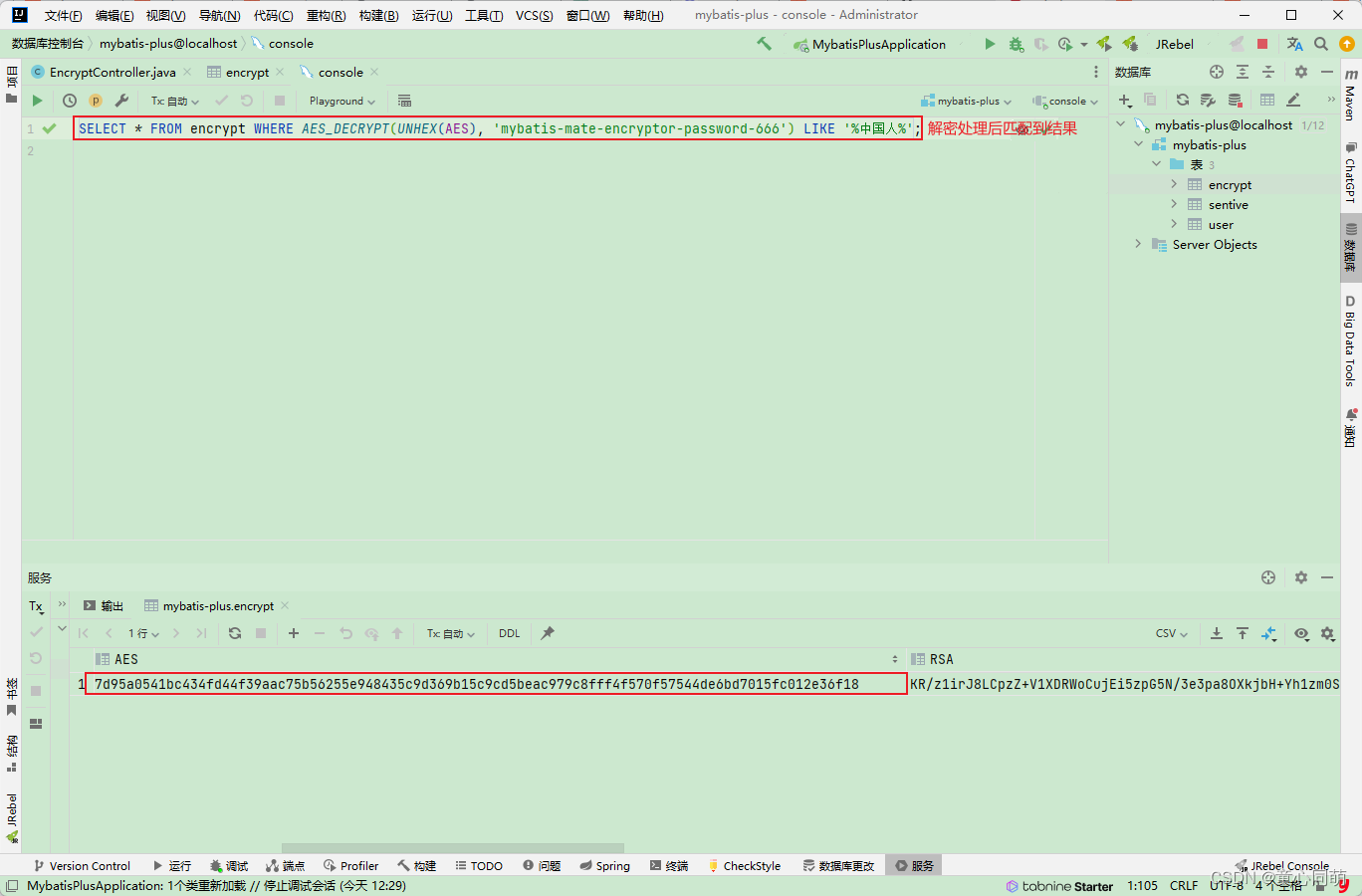Add a new row in result table
The image size is (1362, 896).
pos(294,633)
